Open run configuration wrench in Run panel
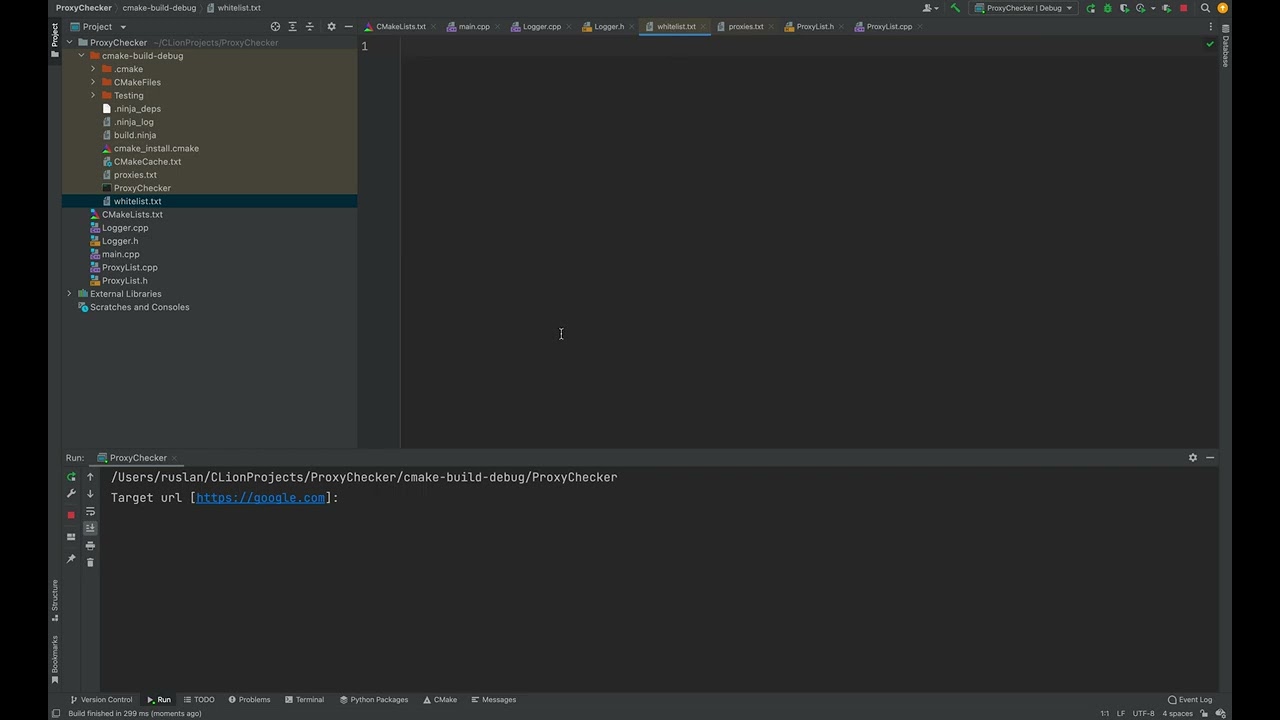1280x720 pixels. coord(71,494)
